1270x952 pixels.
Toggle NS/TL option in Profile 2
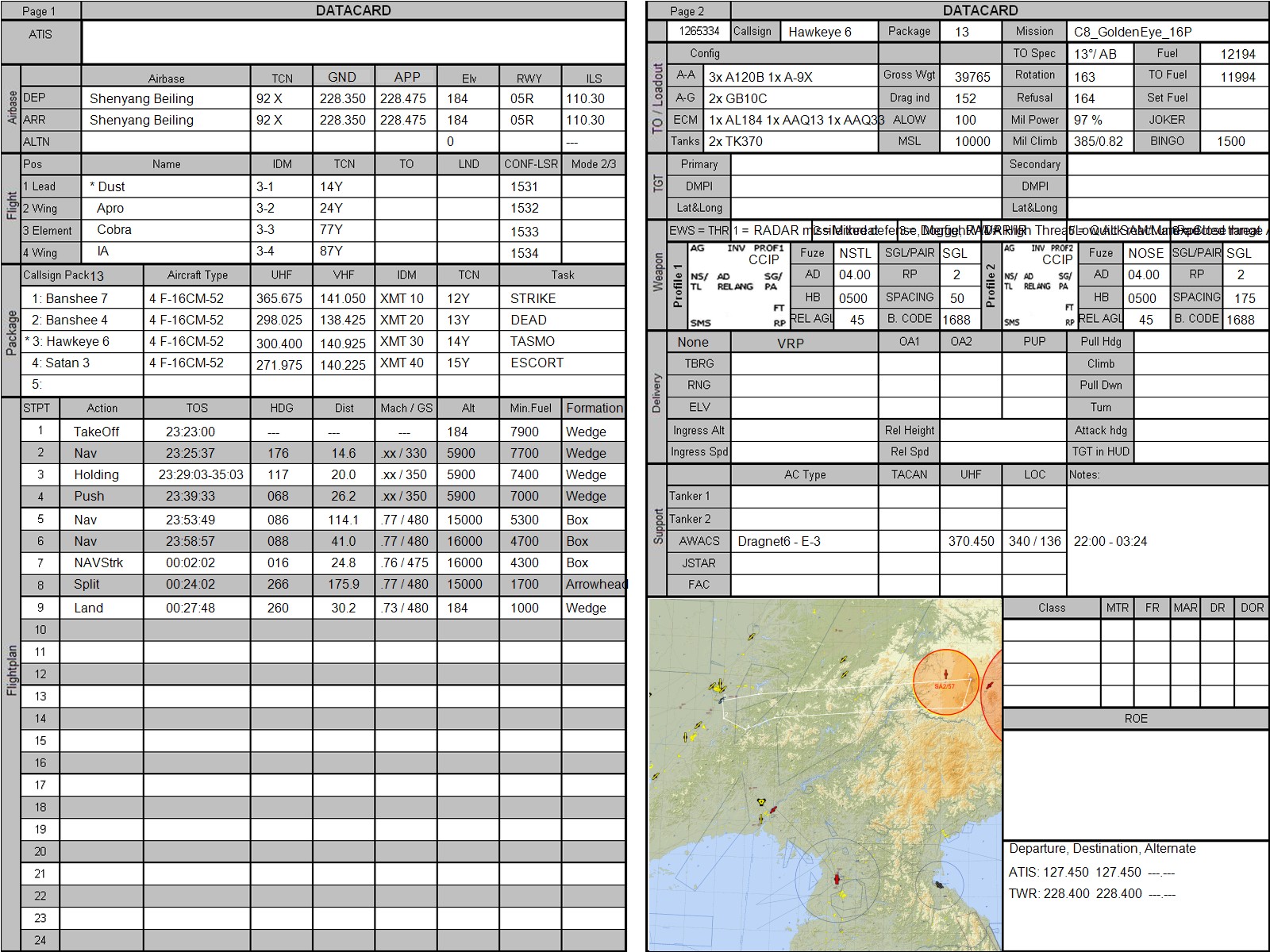(x=1010, y=282)
